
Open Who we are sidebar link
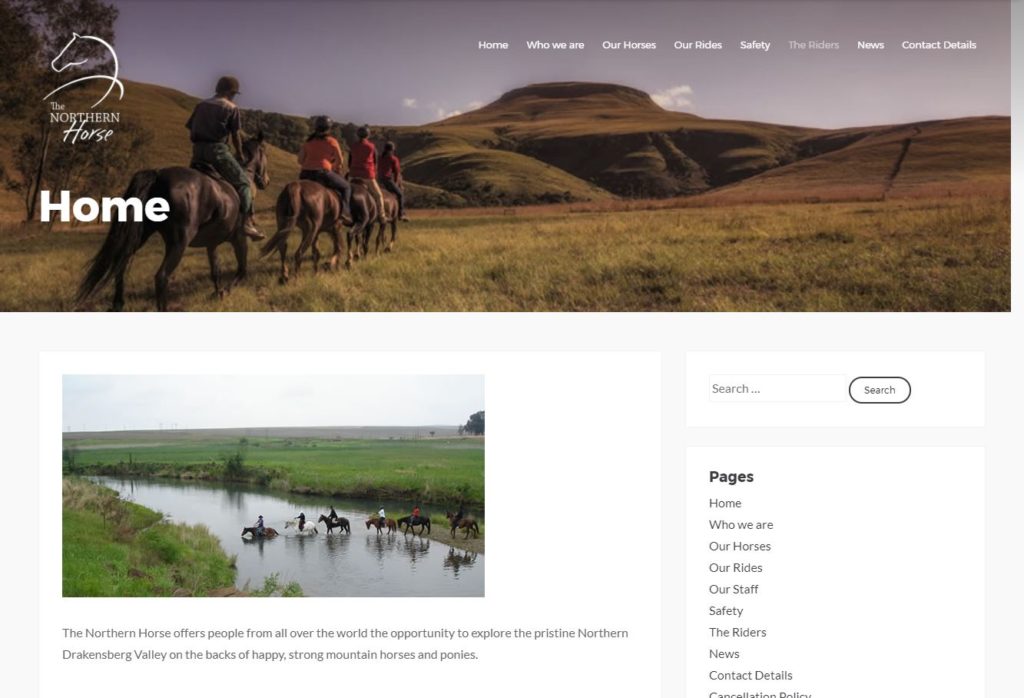tap(741, 525)
